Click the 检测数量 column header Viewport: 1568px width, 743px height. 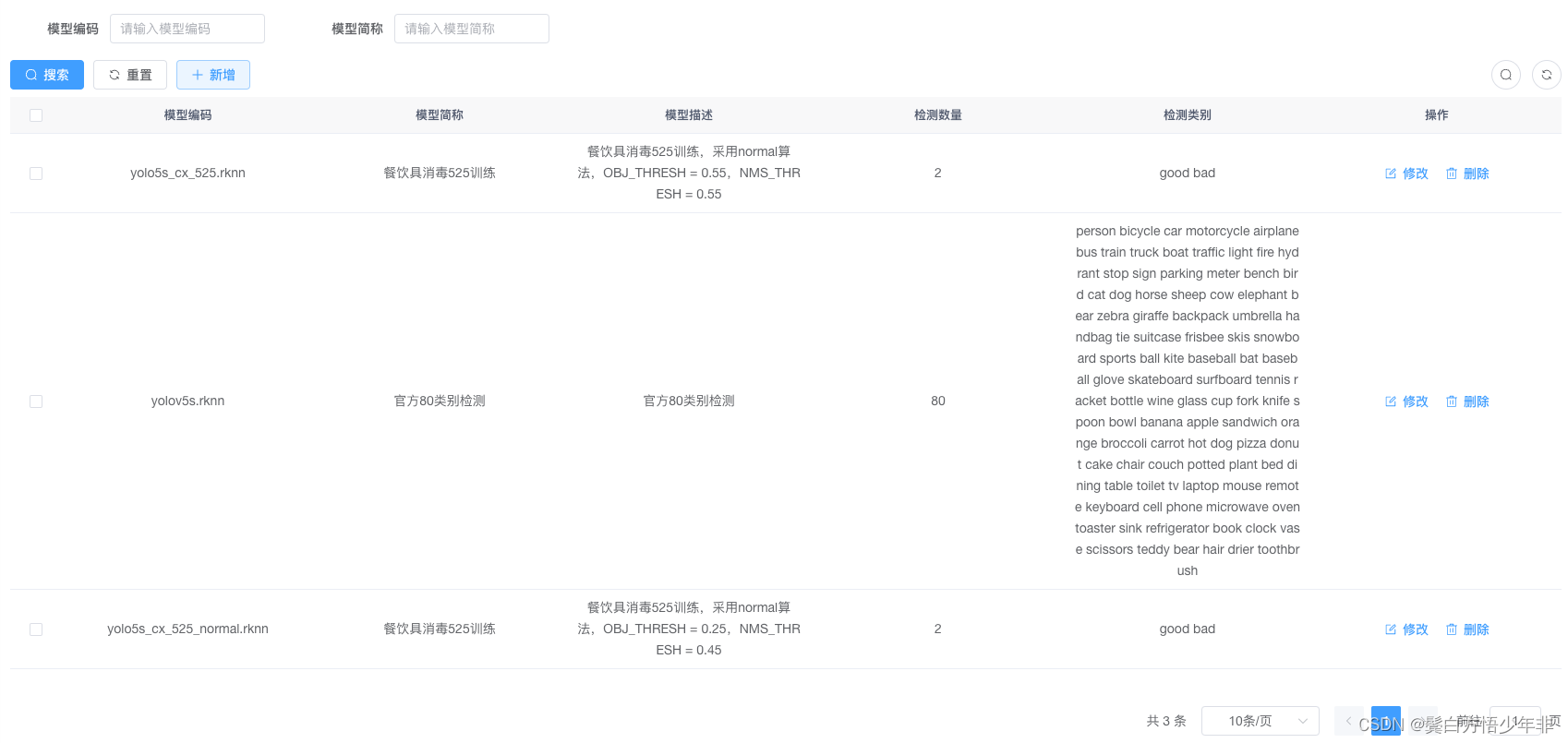[938, 115]
